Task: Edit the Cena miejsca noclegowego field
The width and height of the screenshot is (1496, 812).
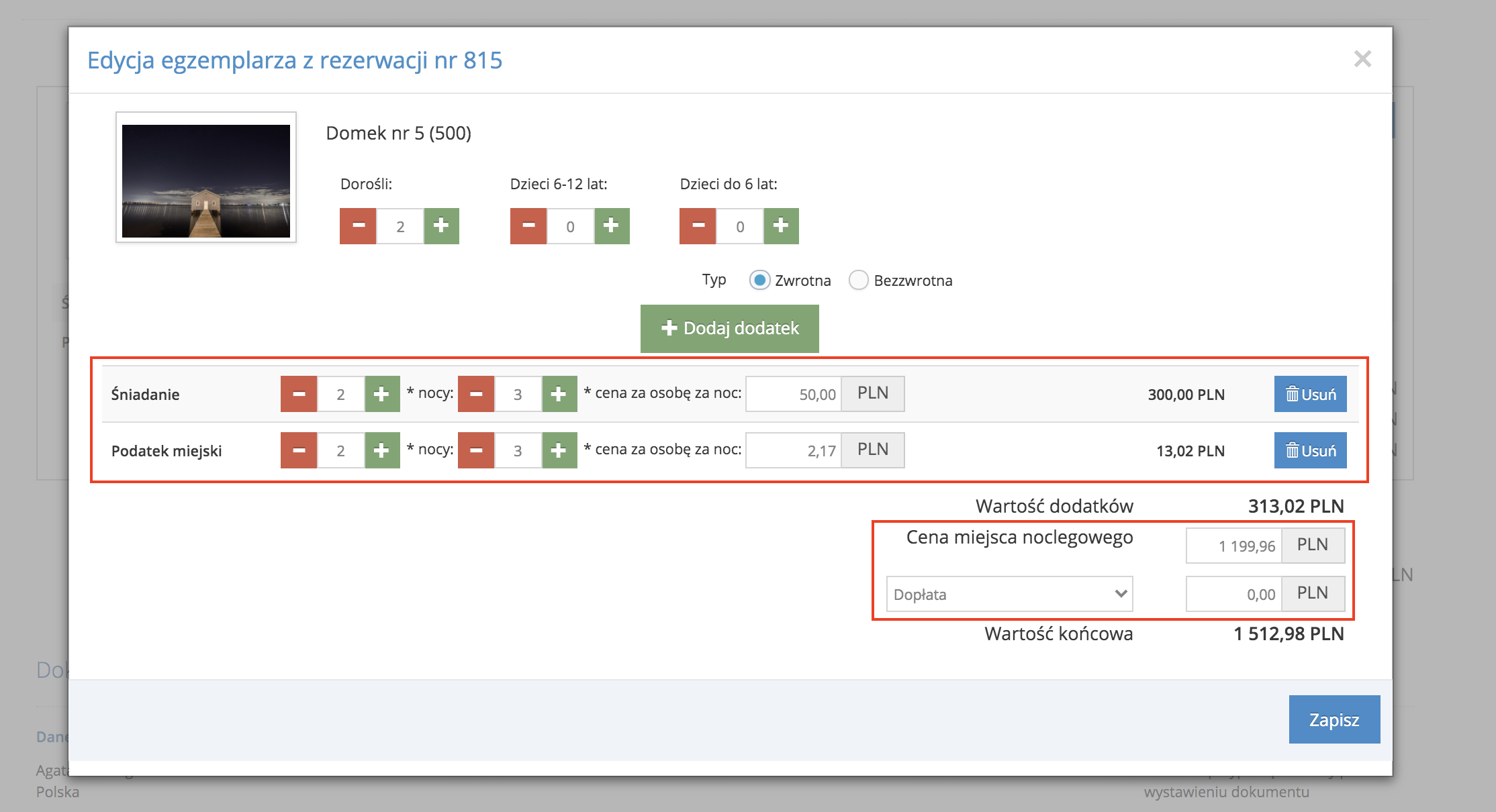Action: [1234, 546]
